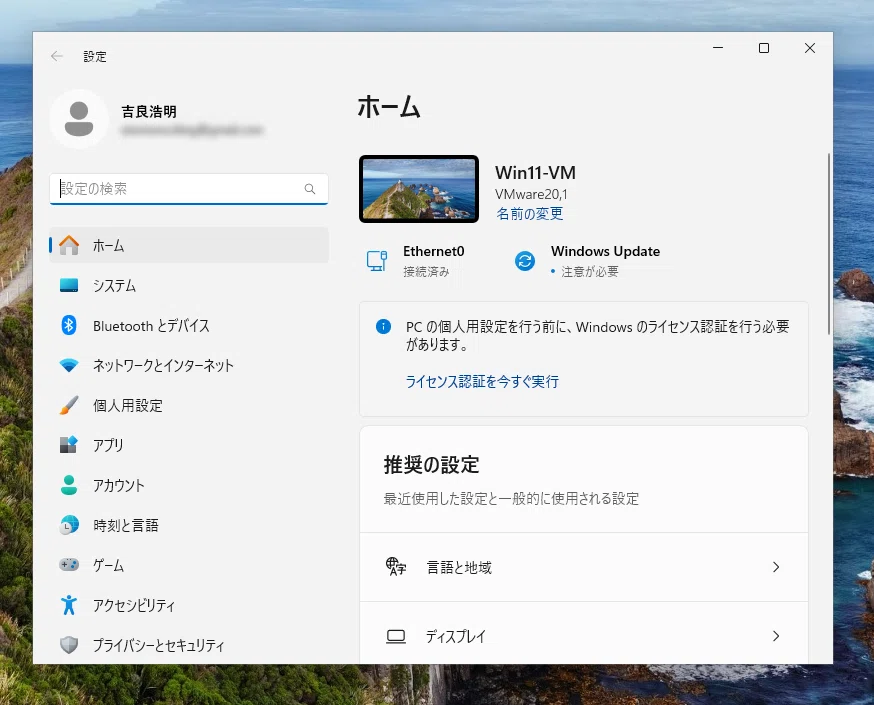Click the 個人用設定 paintbrush icon
Viewport: 874px width, 705px height.
(69, 405)
